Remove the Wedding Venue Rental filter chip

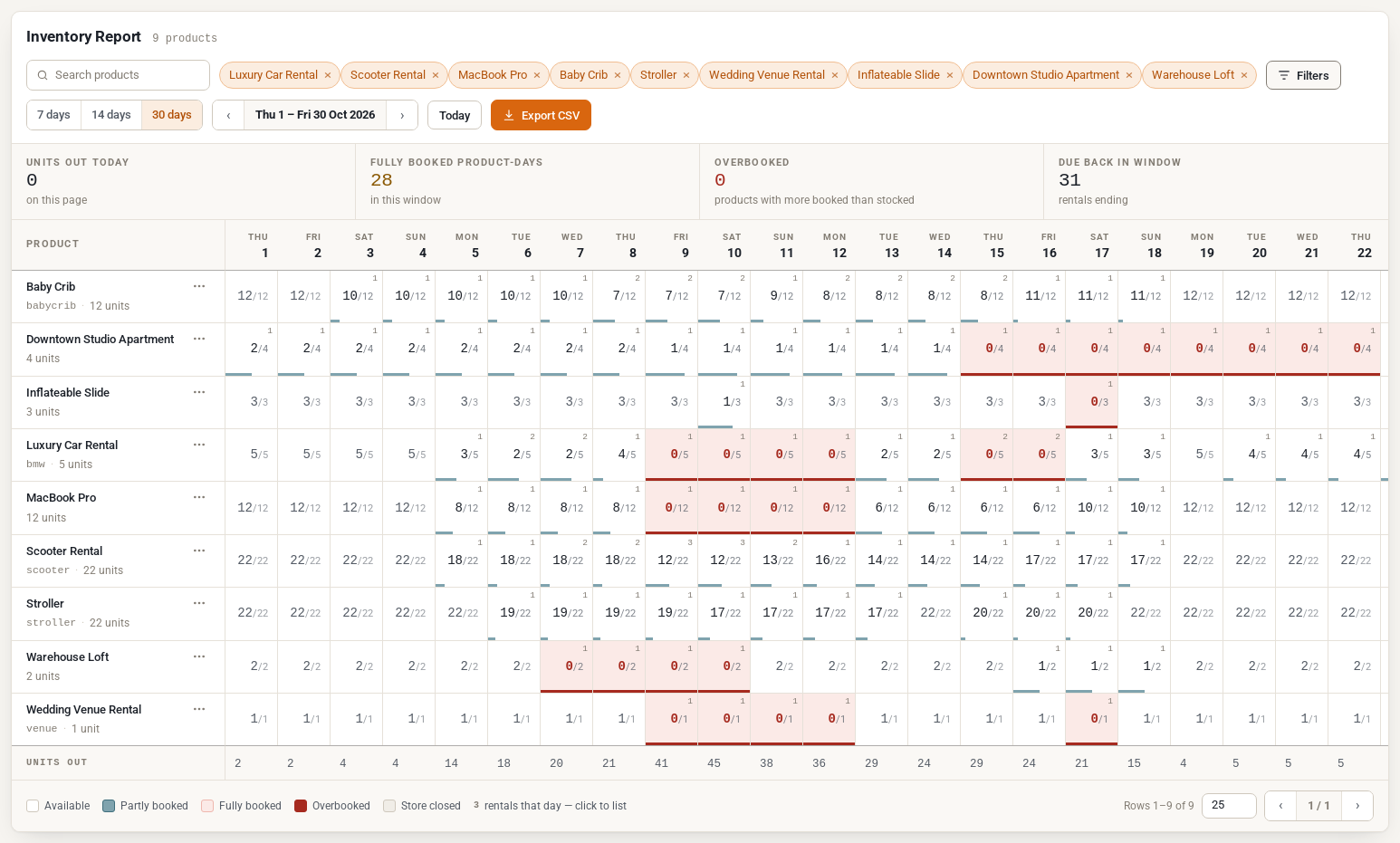click(x=835, y=75)
